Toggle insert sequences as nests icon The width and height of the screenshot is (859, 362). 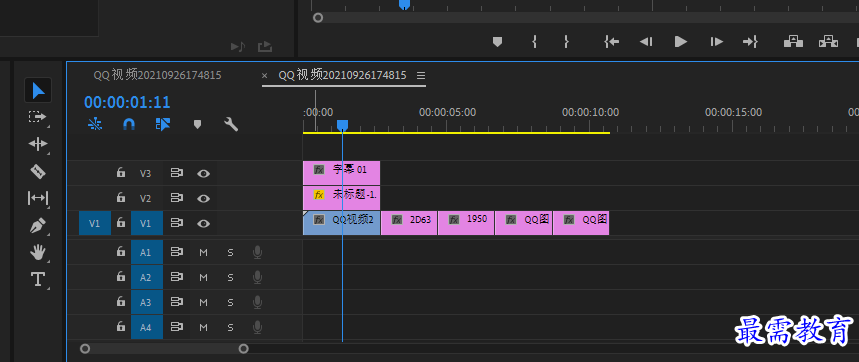click(x=95, y=125)
